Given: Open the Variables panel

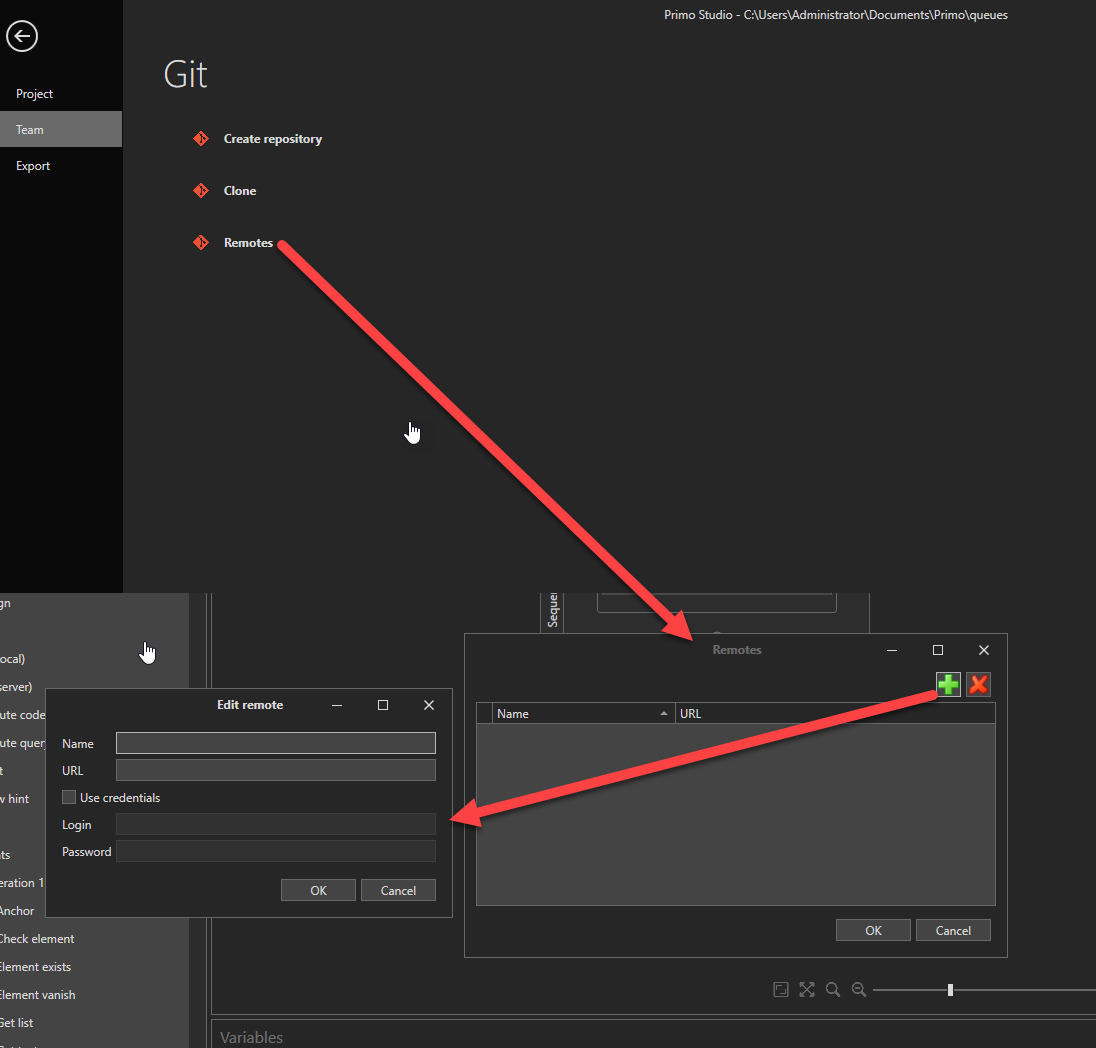Looking at the screenshot, I should tap(252, 1037).
